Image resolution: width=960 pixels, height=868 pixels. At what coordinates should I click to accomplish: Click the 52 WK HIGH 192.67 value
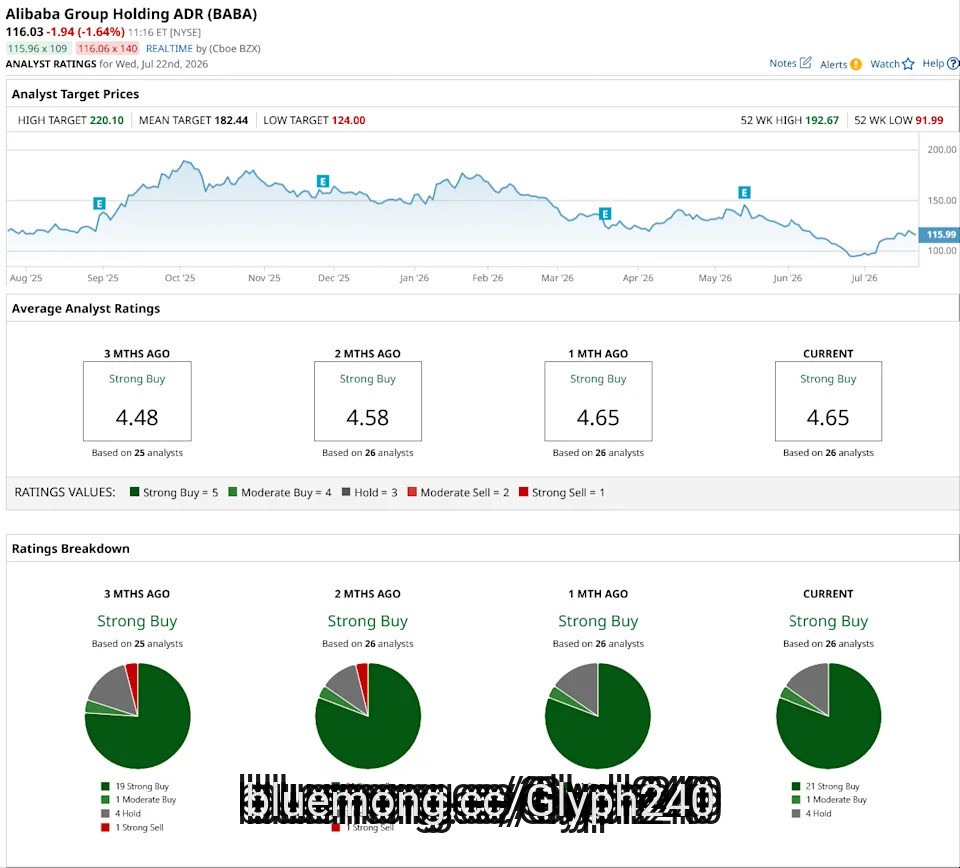pos(822,120)
